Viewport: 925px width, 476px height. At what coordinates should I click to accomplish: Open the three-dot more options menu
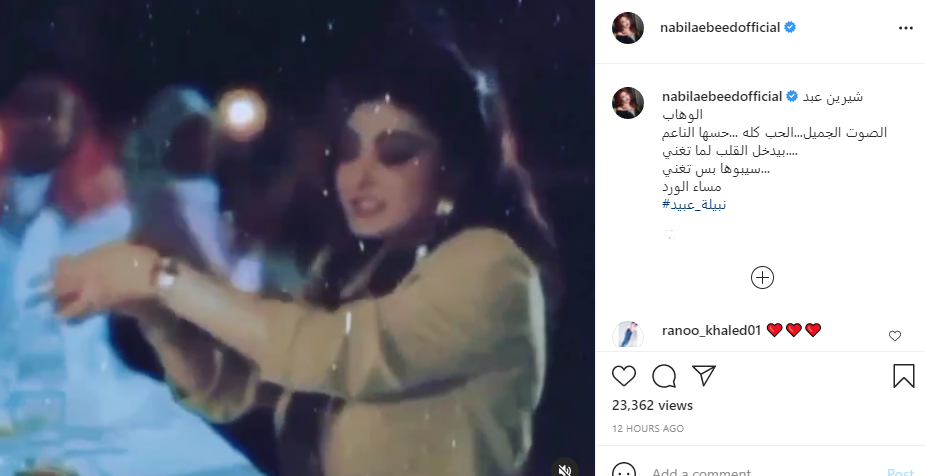point(906,28)
